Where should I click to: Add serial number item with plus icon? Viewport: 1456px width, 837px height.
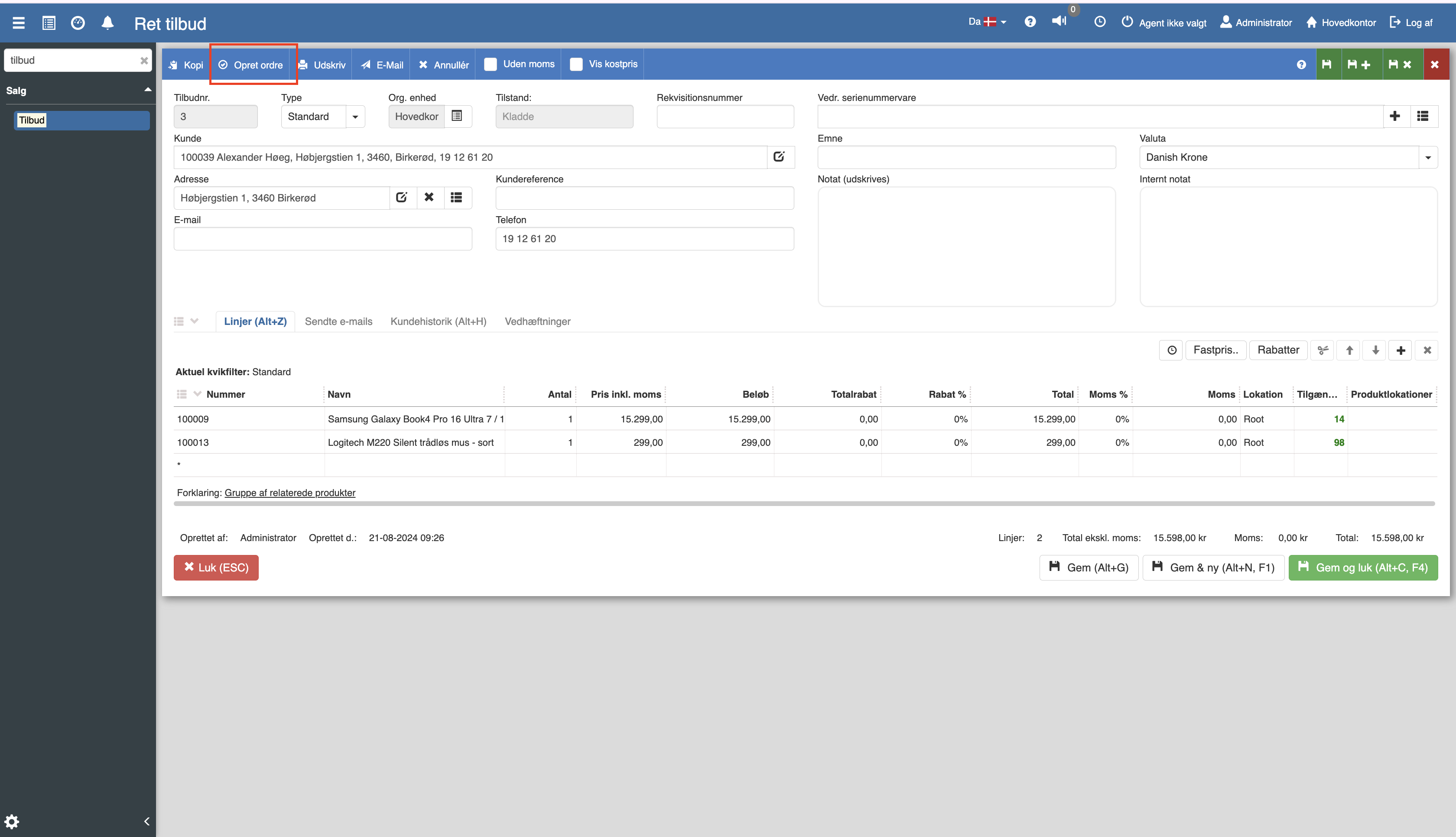1394,116
